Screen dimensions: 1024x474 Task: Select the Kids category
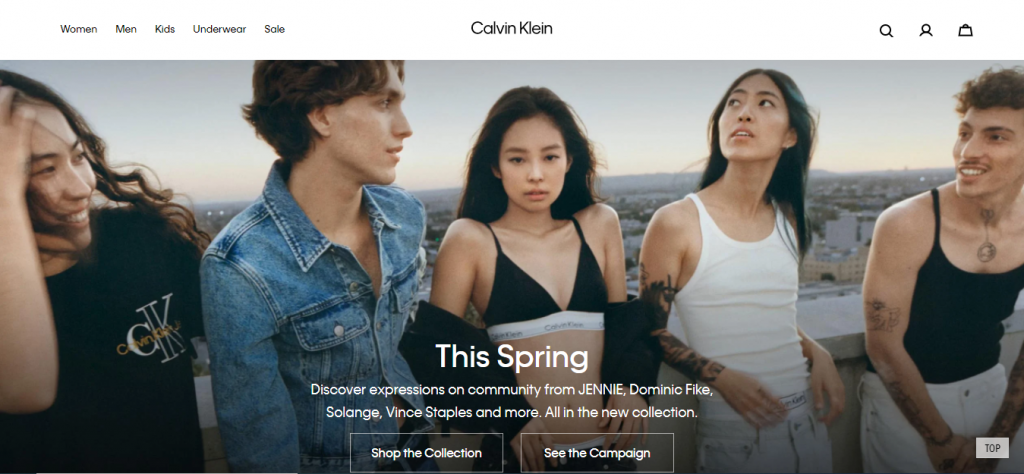click(x=165, y=29)
